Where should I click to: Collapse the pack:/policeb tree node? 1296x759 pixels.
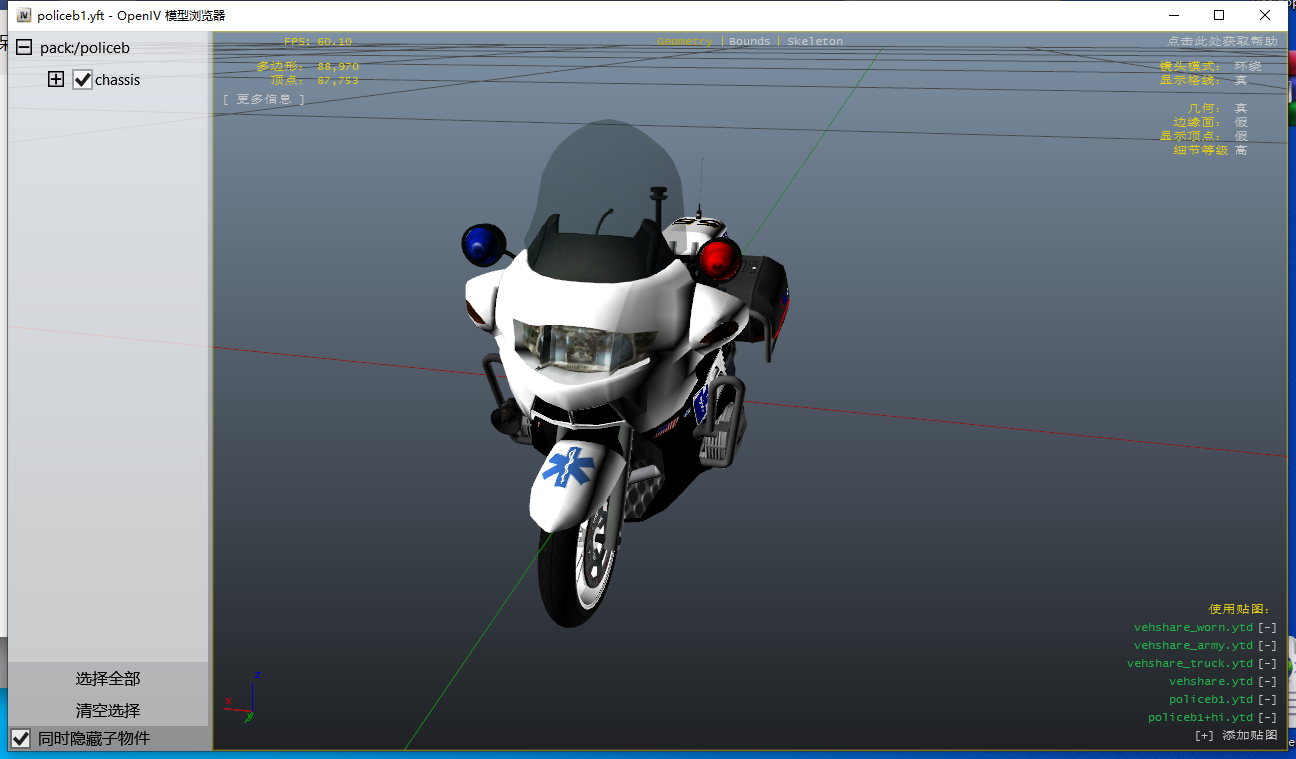point(24,47)
